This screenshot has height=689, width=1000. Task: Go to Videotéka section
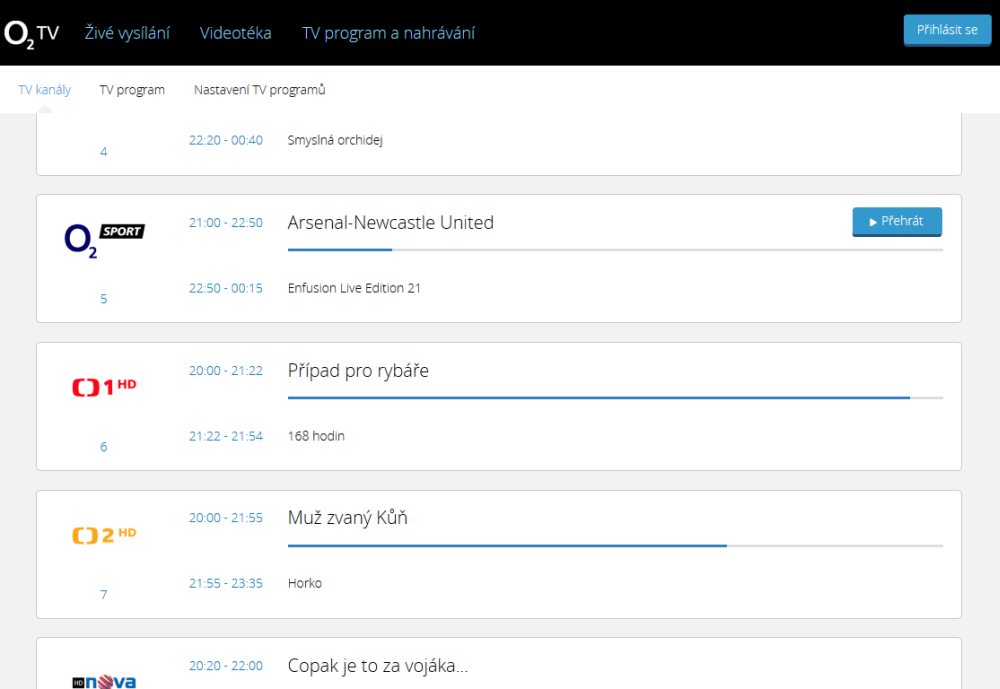[235, 33]
